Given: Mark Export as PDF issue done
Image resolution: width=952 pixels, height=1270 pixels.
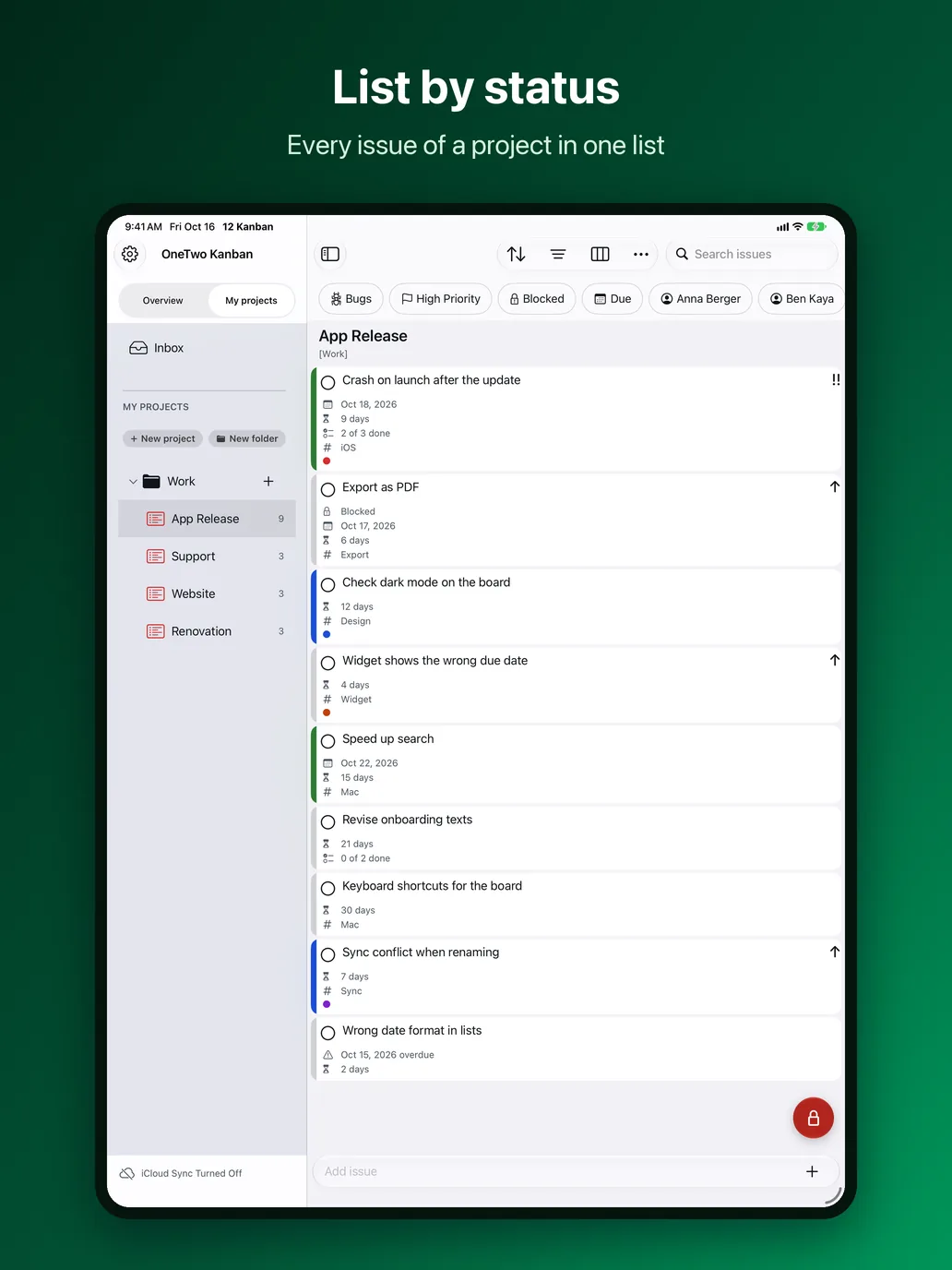Looking at the screenshot, I should pos(327,489).
